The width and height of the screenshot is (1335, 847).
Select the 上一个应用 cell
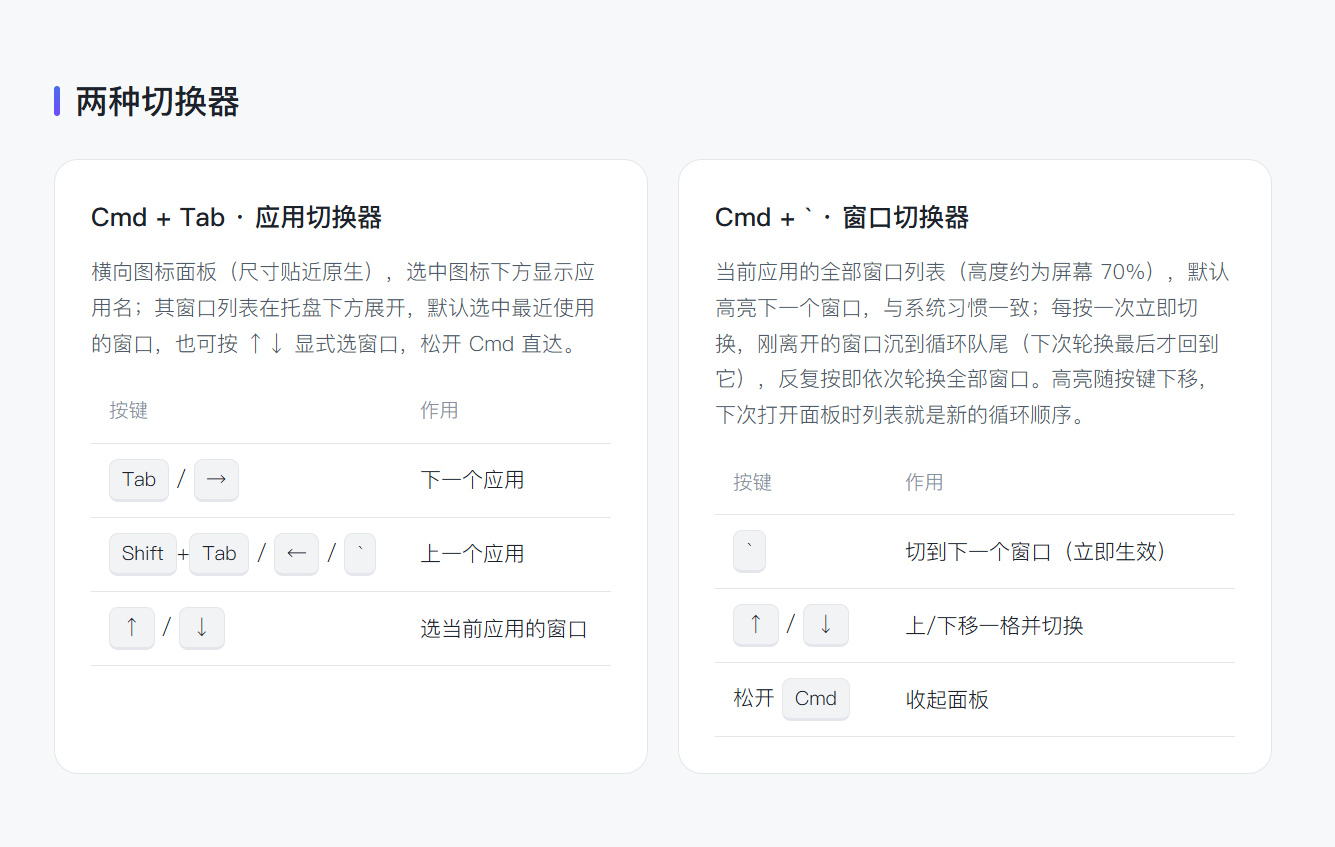click(473, 554)
